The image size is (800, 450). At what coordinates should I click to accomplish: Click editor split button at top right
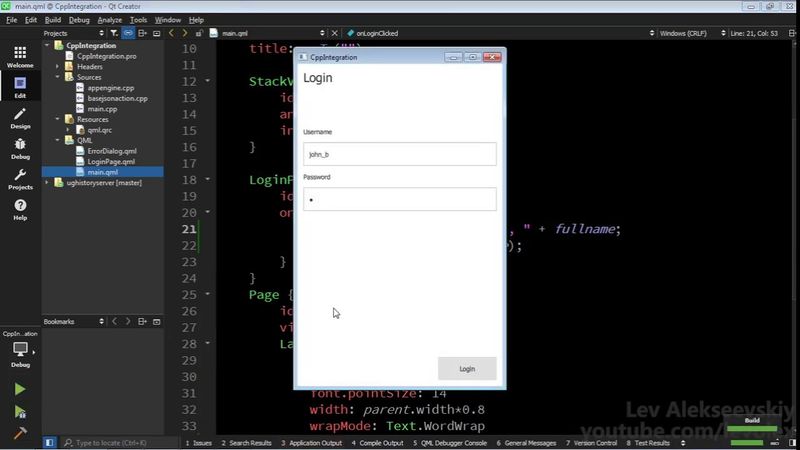[792, 33]
